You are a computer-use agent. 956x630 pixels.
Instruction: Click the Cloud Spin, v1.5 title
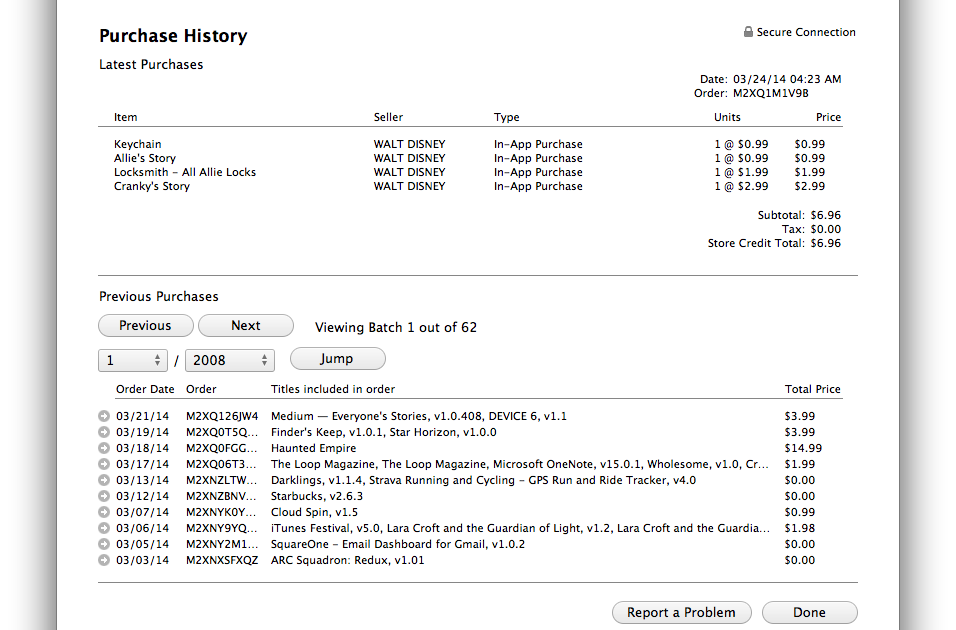point(315,512)
